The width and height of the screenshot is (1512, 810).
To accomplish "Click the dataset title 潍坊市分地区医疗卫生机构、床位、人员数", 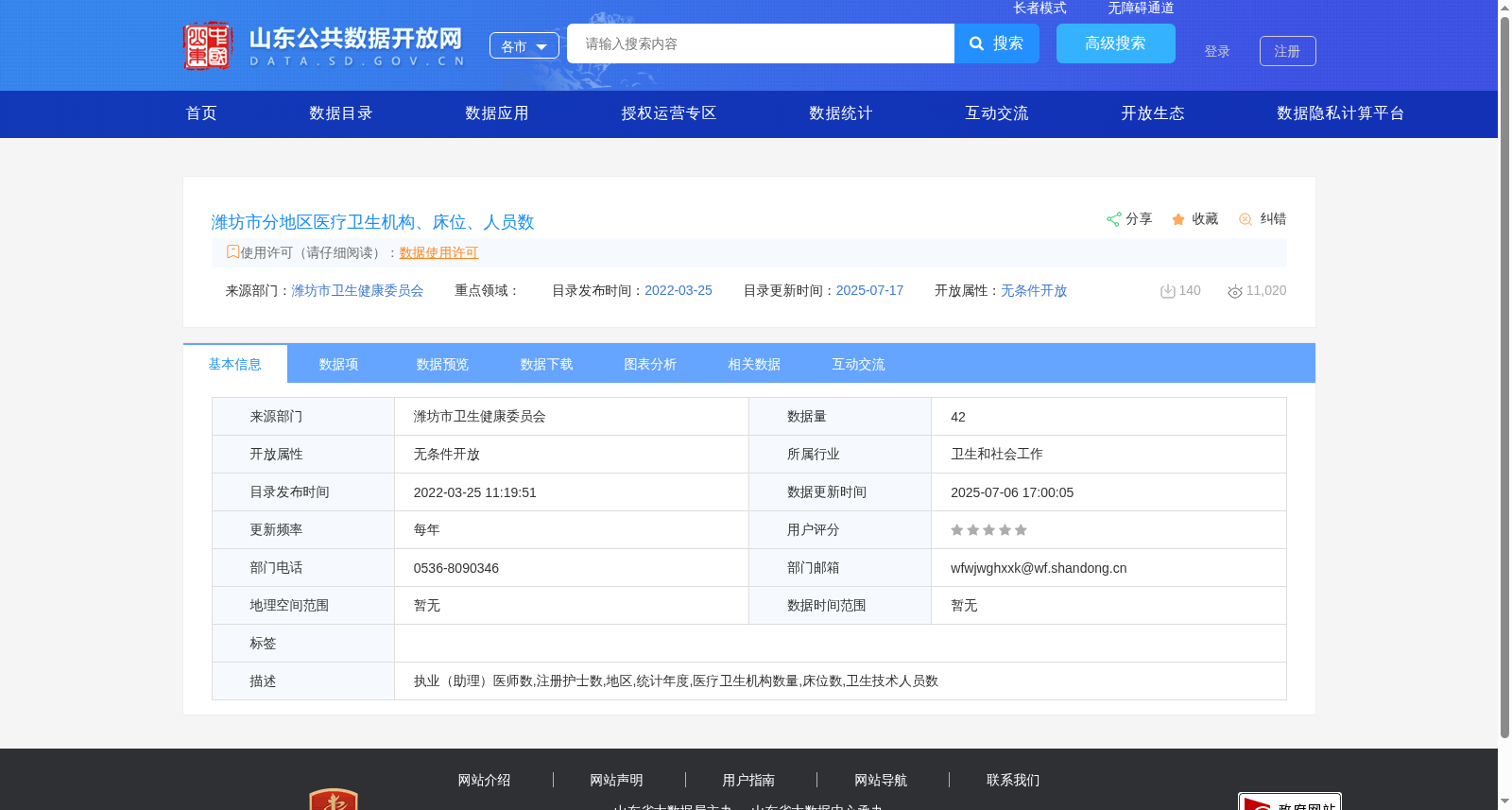I will (x=372, y=222).
